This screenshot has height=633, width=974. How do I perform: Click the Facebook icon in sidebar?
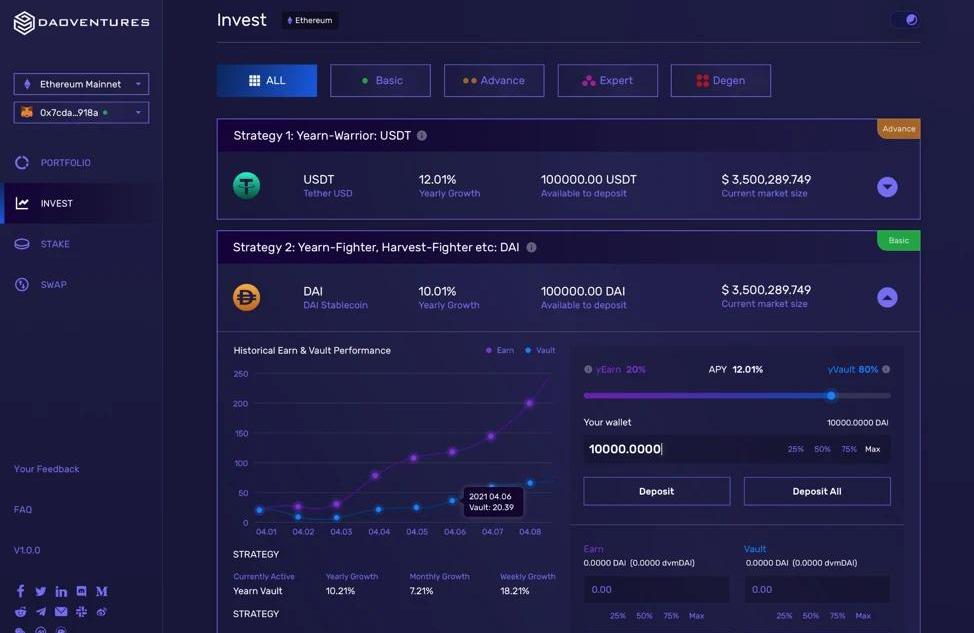[21, 592]
